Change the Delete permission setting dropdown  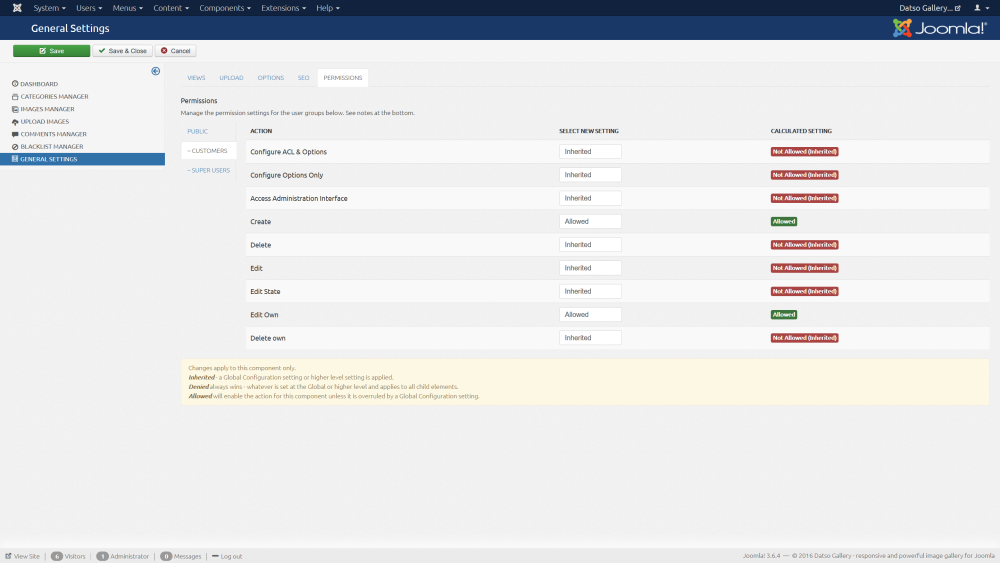click(x=590, y=245)
